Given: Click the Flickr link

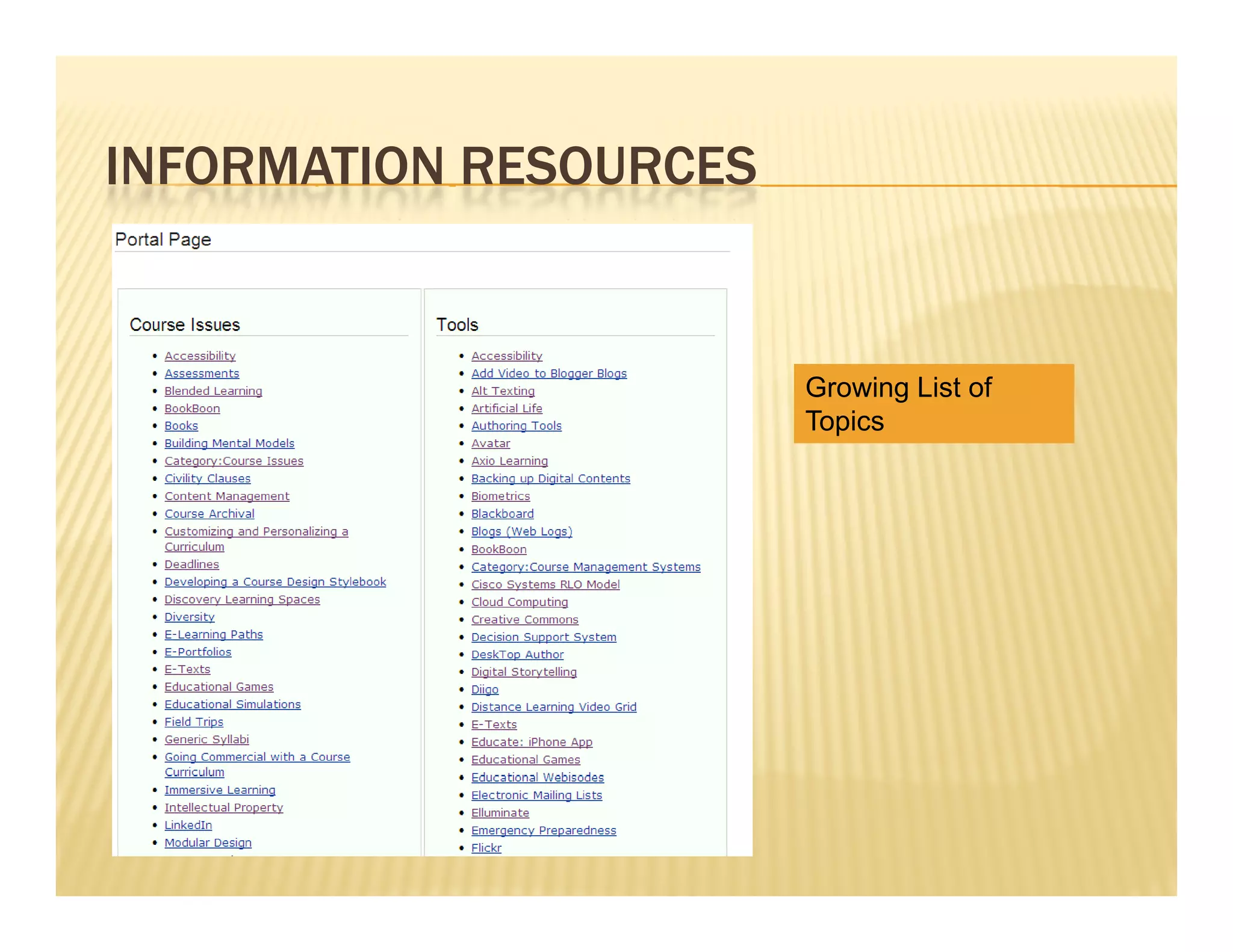Looking at the screenshot, I should 486,848.
